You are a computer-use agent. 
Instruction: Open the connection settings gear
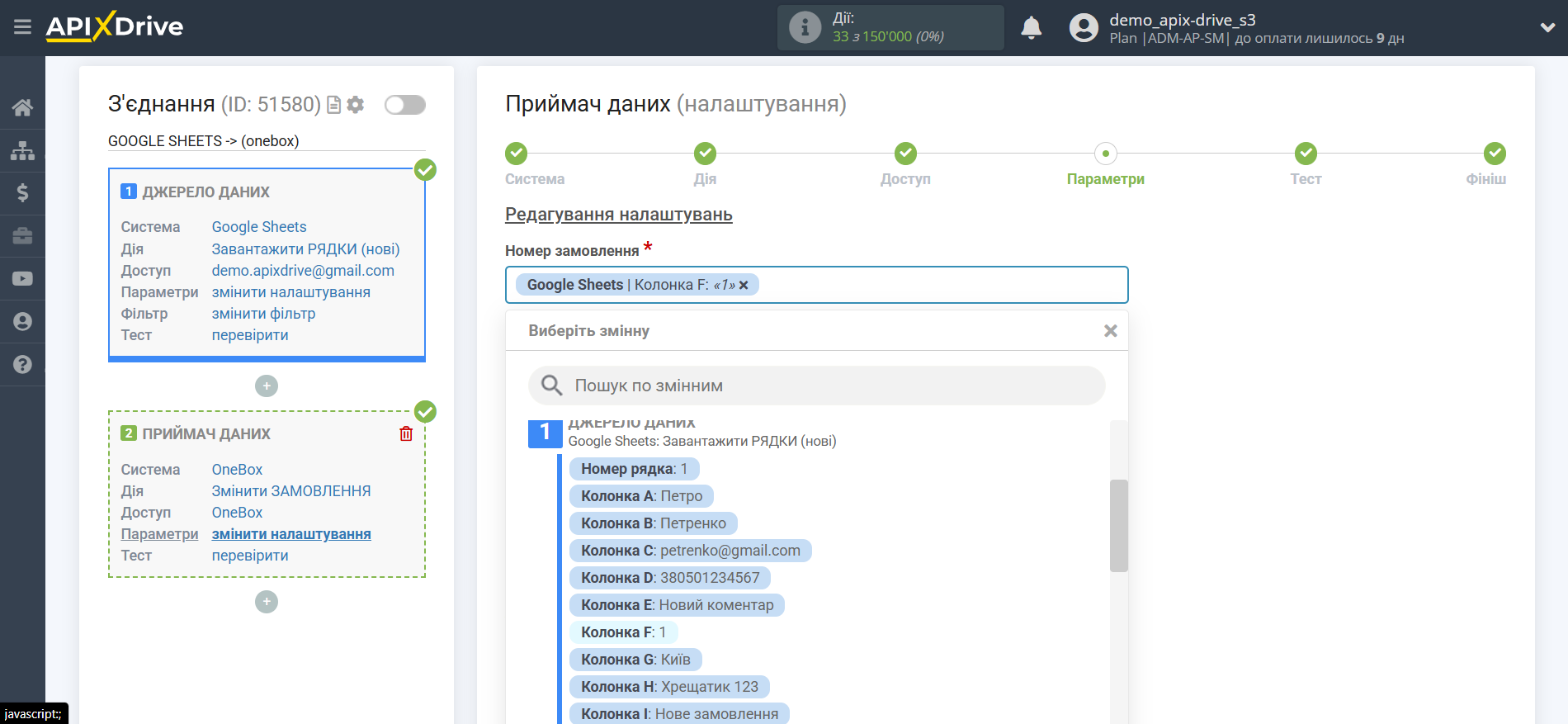pyautogui.click(x=356, y=105)
